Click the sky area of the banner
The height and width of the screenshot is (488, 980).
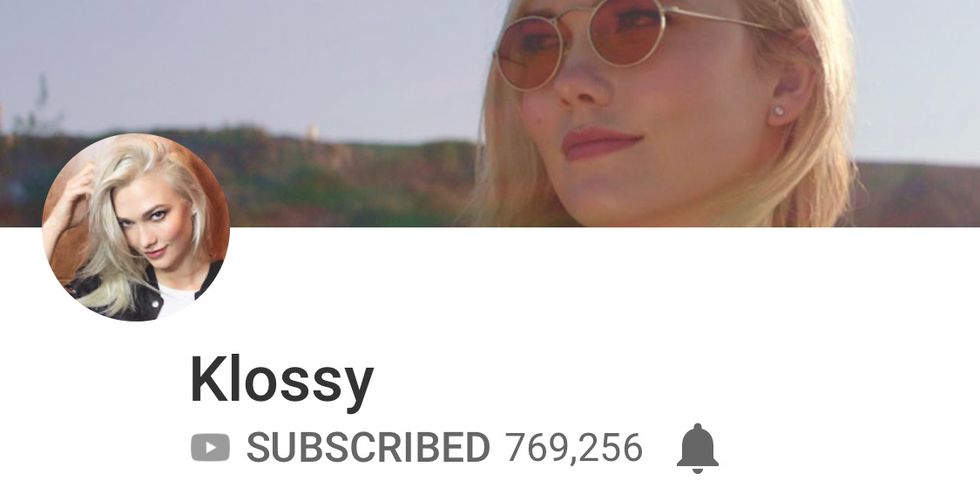[250, 62]
